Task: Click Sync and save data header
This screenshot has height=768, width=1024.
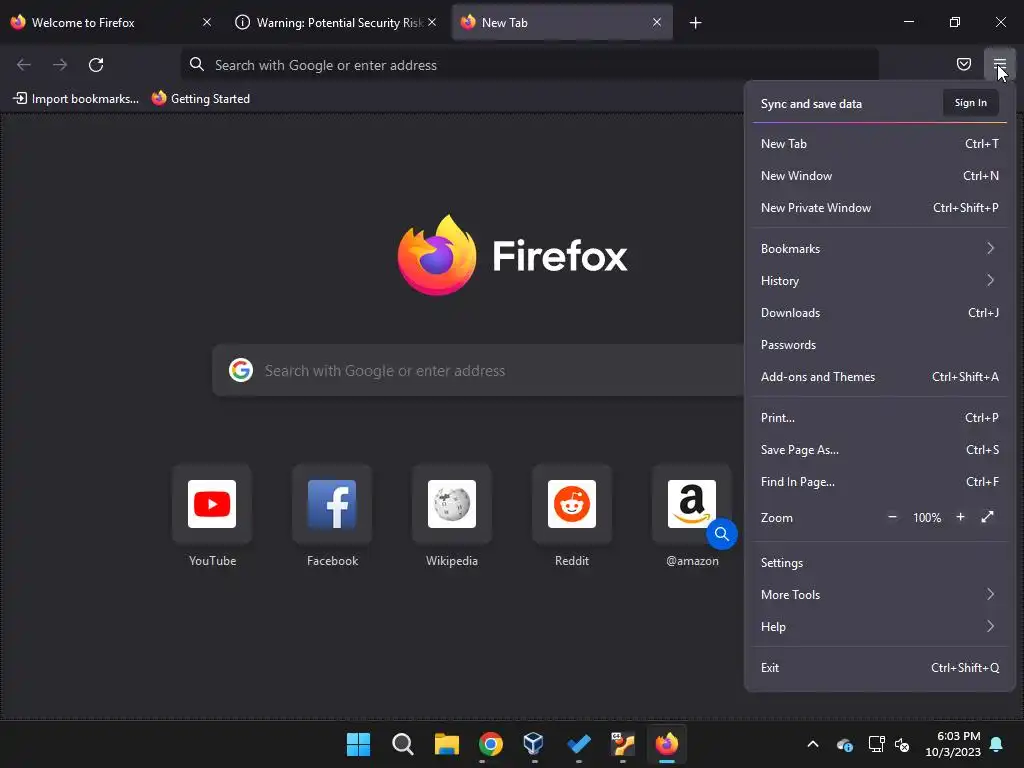Action: 811,104
